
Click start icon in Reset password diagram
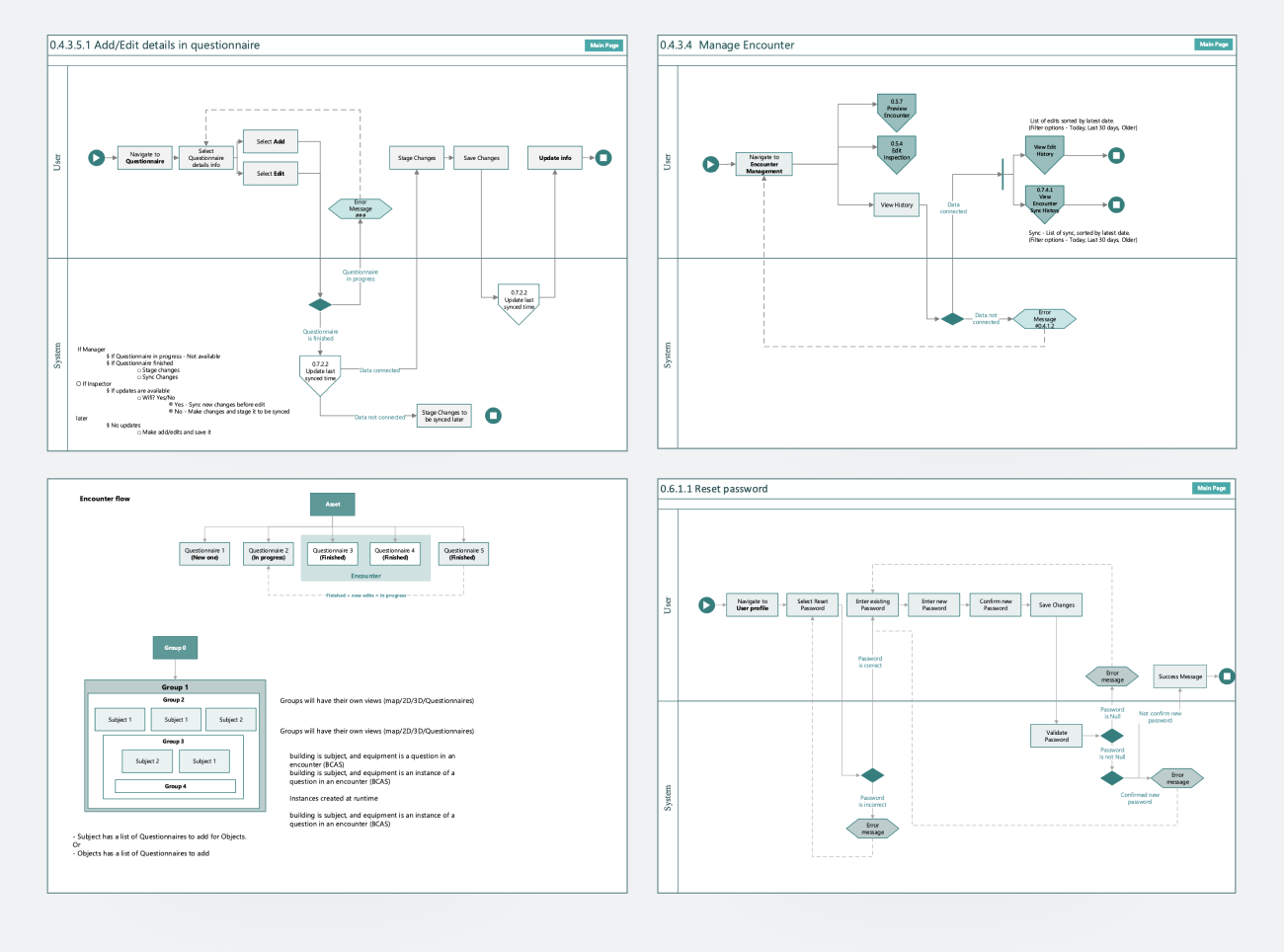pos(706,605)
